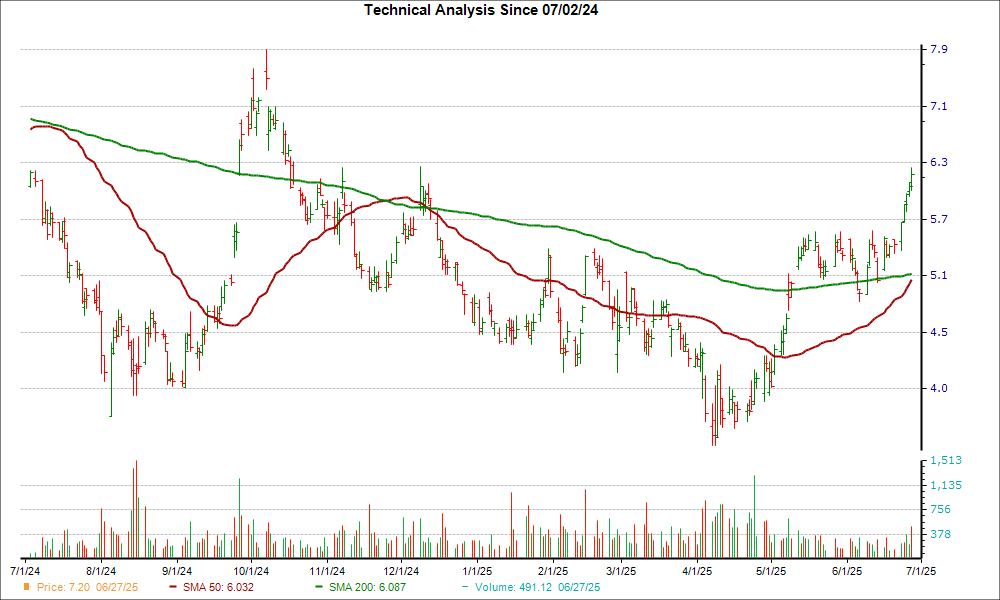Click the October 2024 price peak bar near 7.9
The height and width of the screenshot is (600, 1000).
point(266,69)
